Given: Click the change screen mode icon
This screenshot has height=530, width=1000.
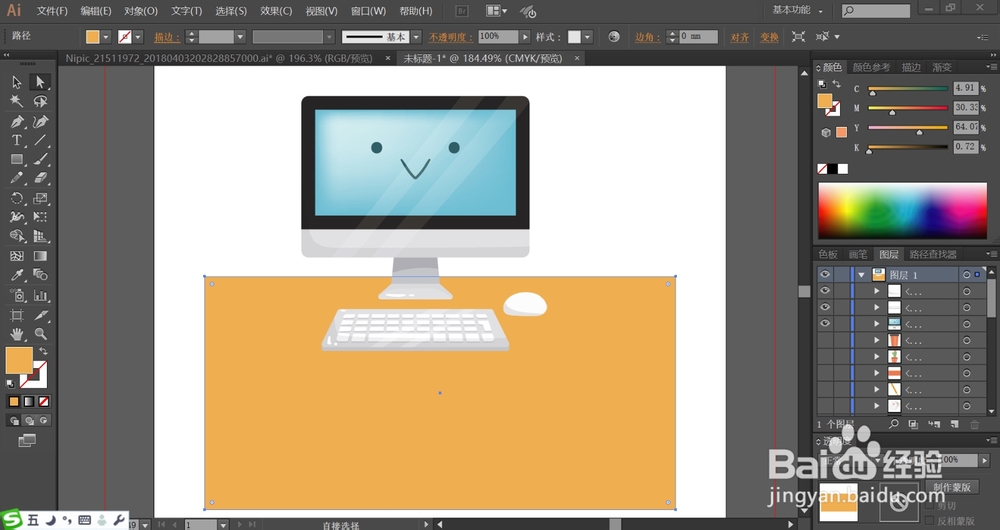Looking at the screenshot, I should pyautogui.click(x=27, y=441).
